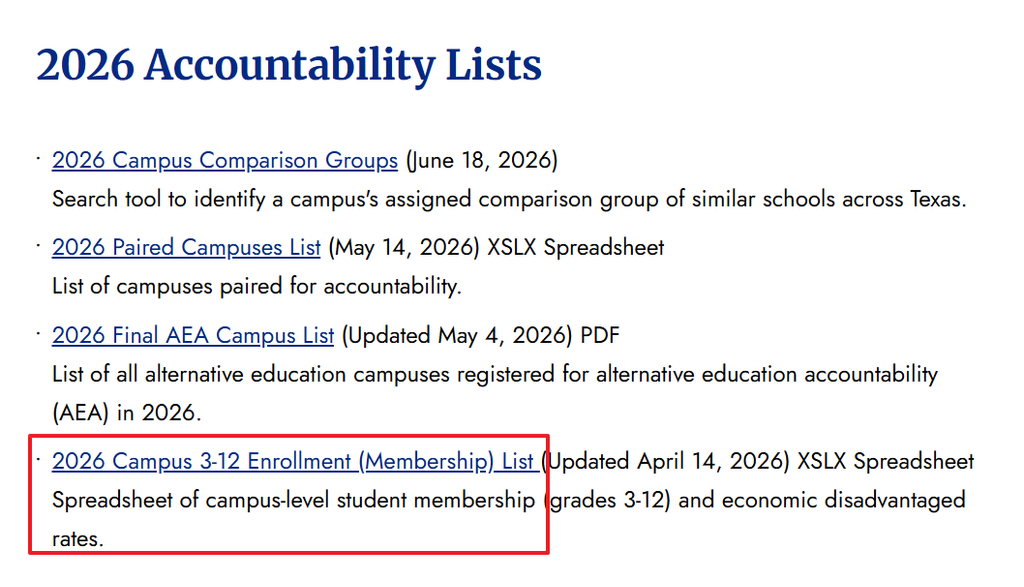Click the (June 18, 2026) date text
1024x587 pixels.
pos(482,160)
